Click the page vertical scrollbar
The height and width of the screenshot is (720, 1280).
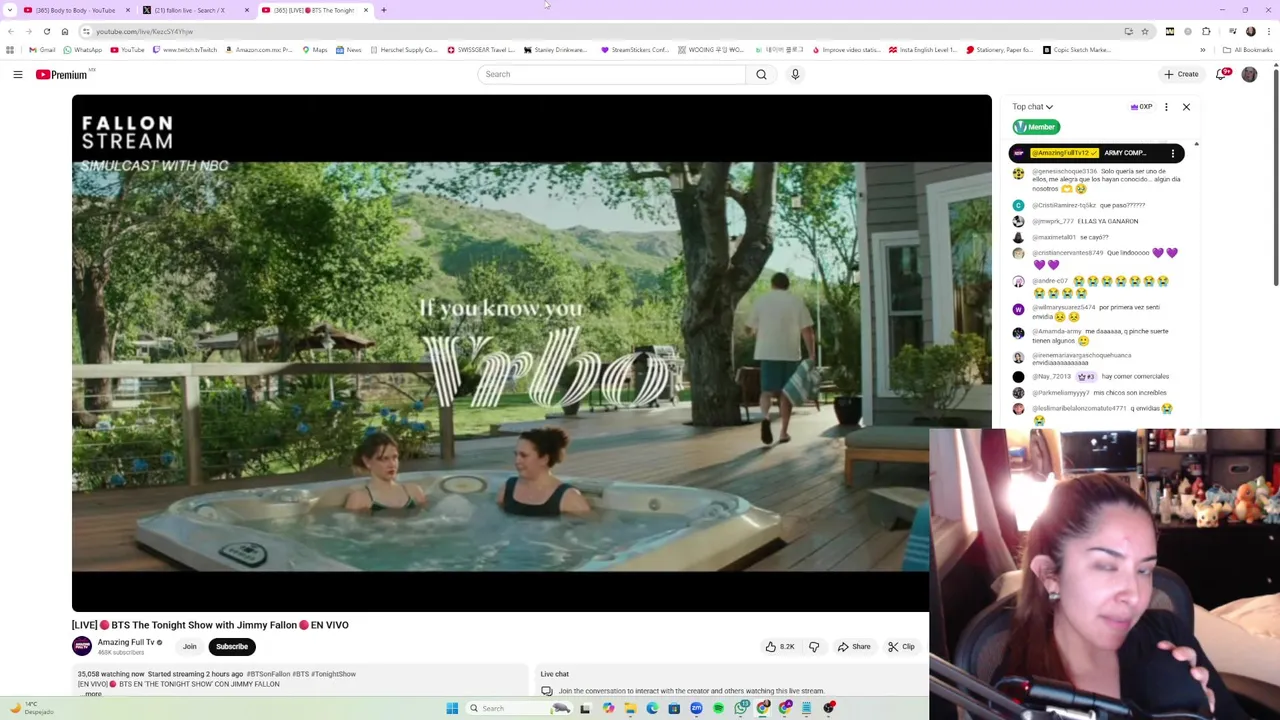click(1275, 180)
